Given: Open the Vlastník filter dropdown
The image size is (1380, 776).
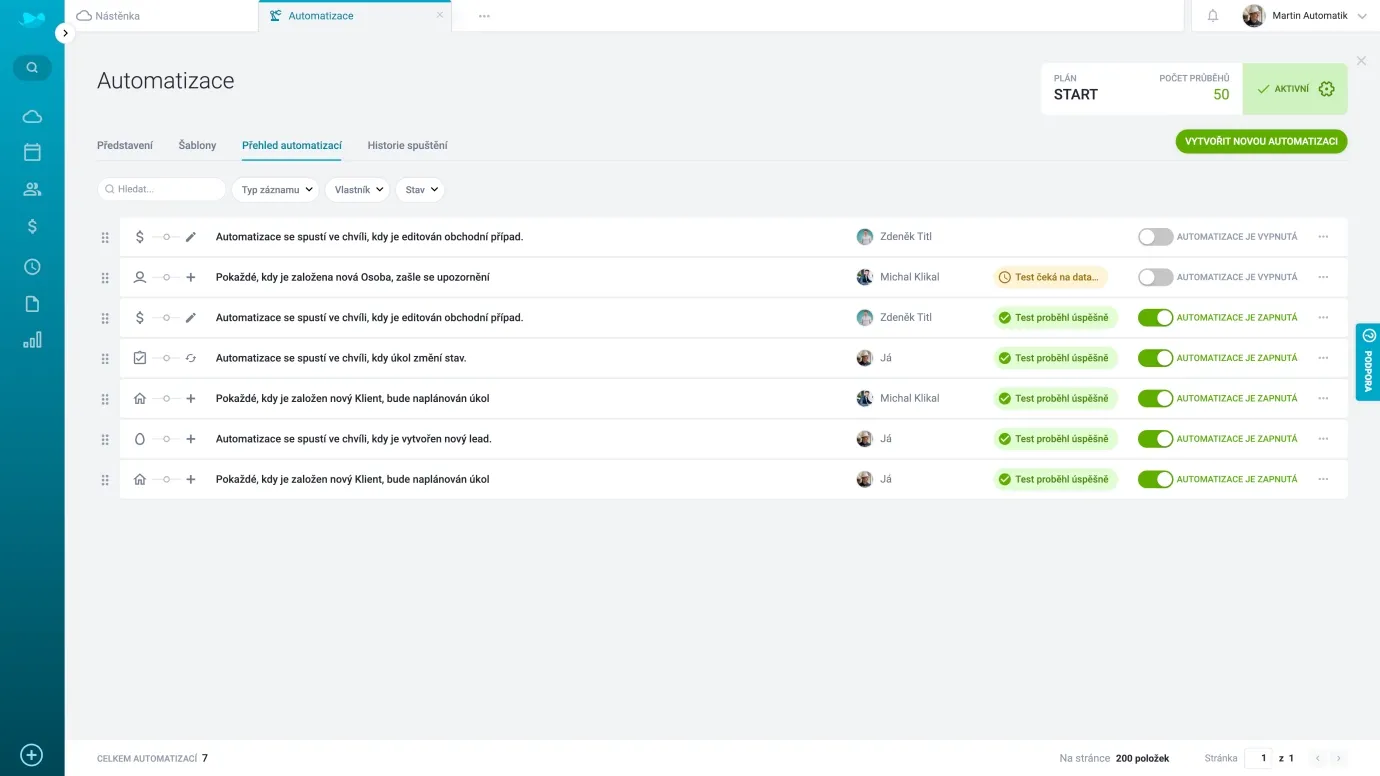Looking at the screenshot, I should (357, 190).
